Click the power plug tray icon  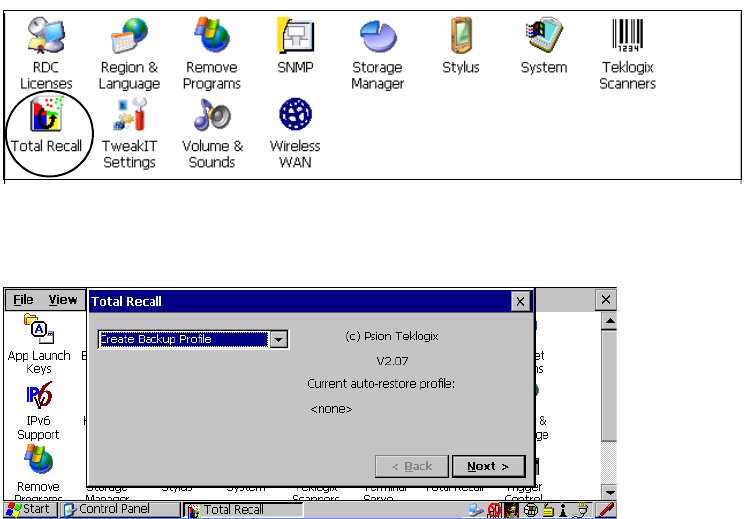coord(582,510)
